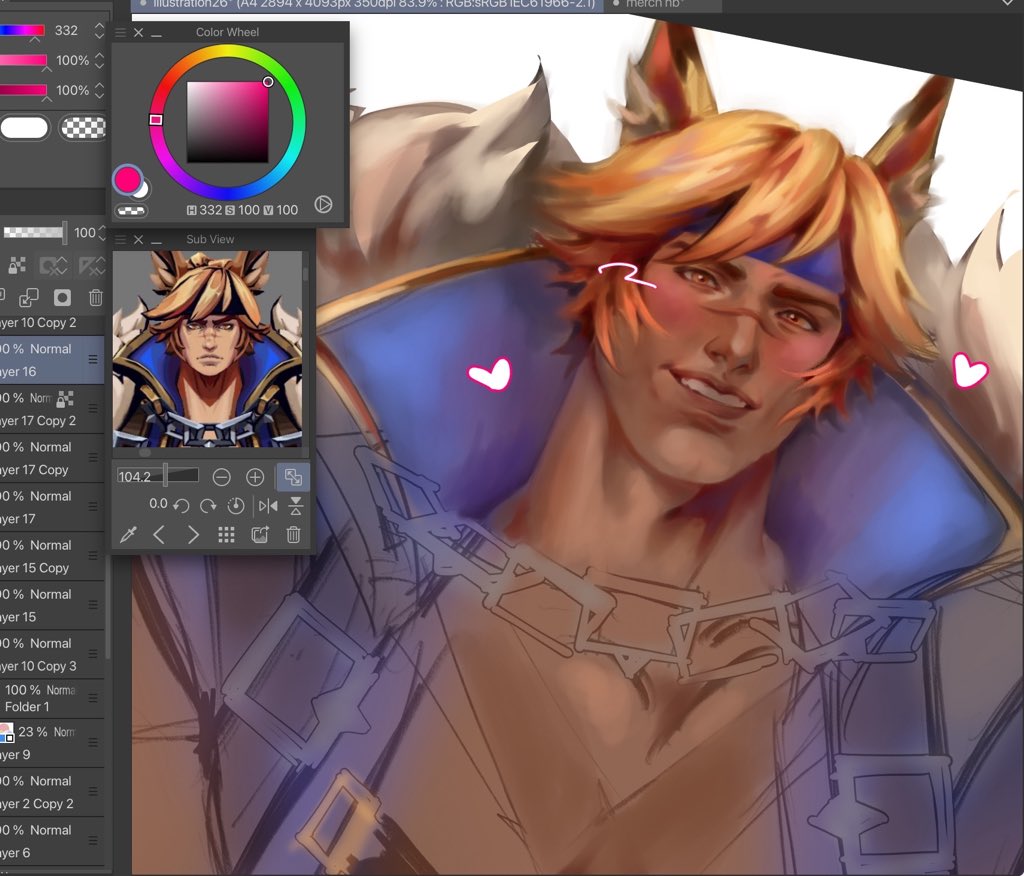1024x876 pixels.
Task: Minimize the Sub View panel
Action: 156,241
